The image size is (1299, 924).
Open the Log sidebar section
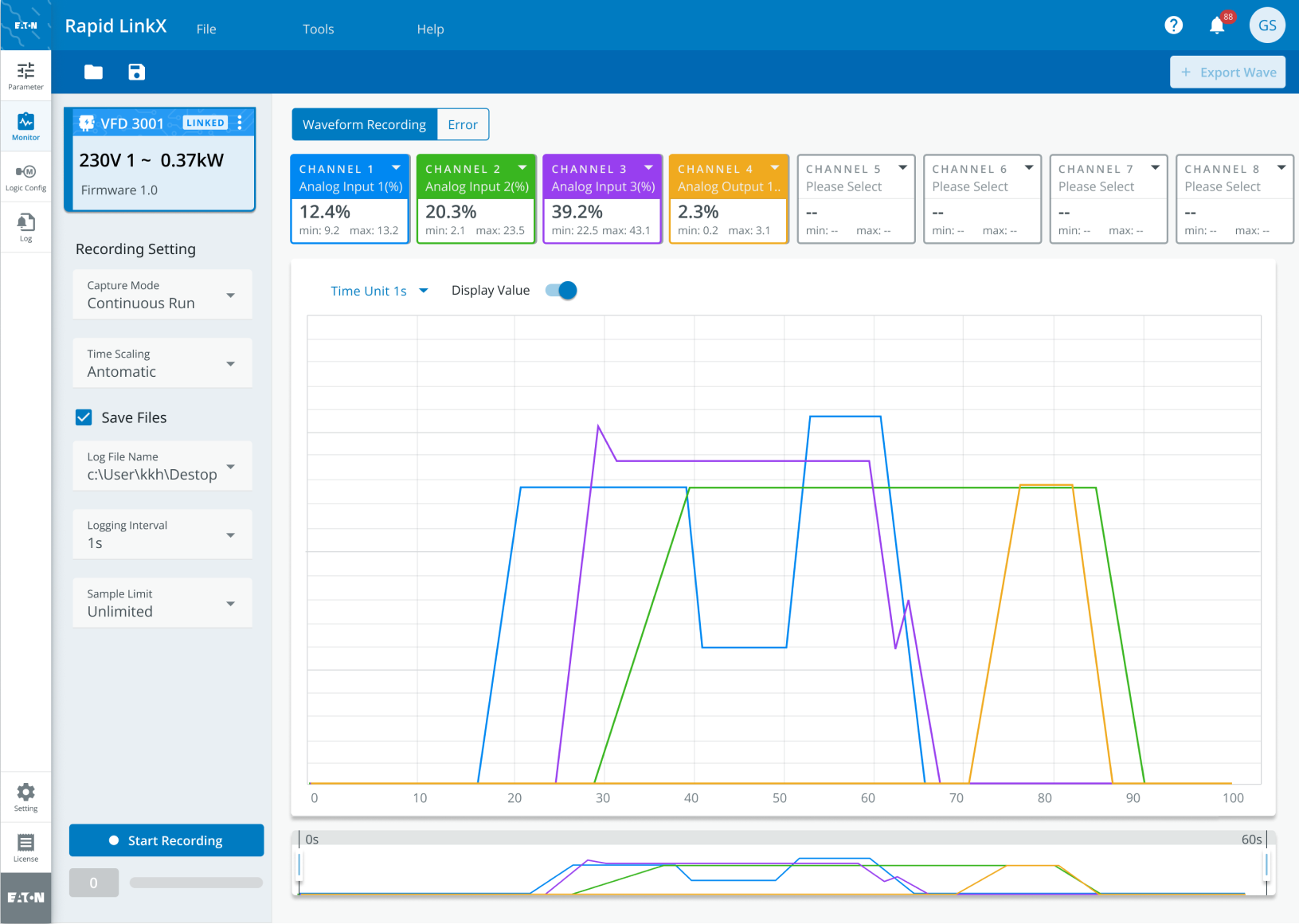click(x=25, y=227)
